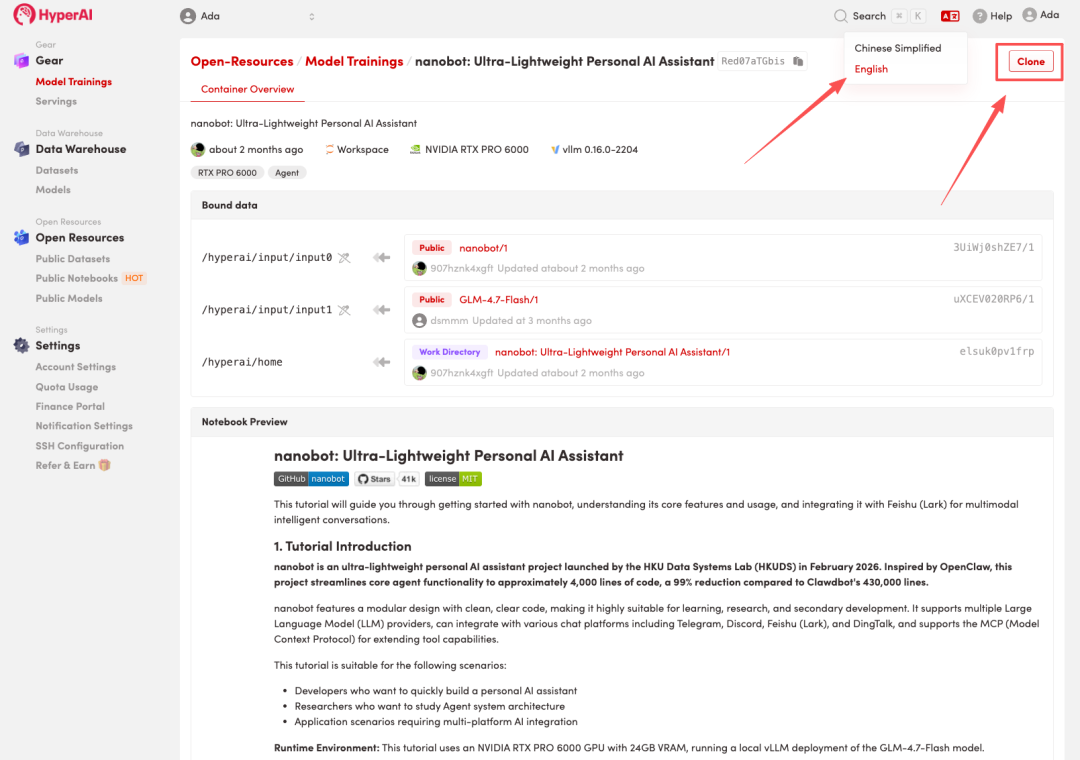
Task: Open Public Notebooks in the sidebar
Action: tap(77, 278)
